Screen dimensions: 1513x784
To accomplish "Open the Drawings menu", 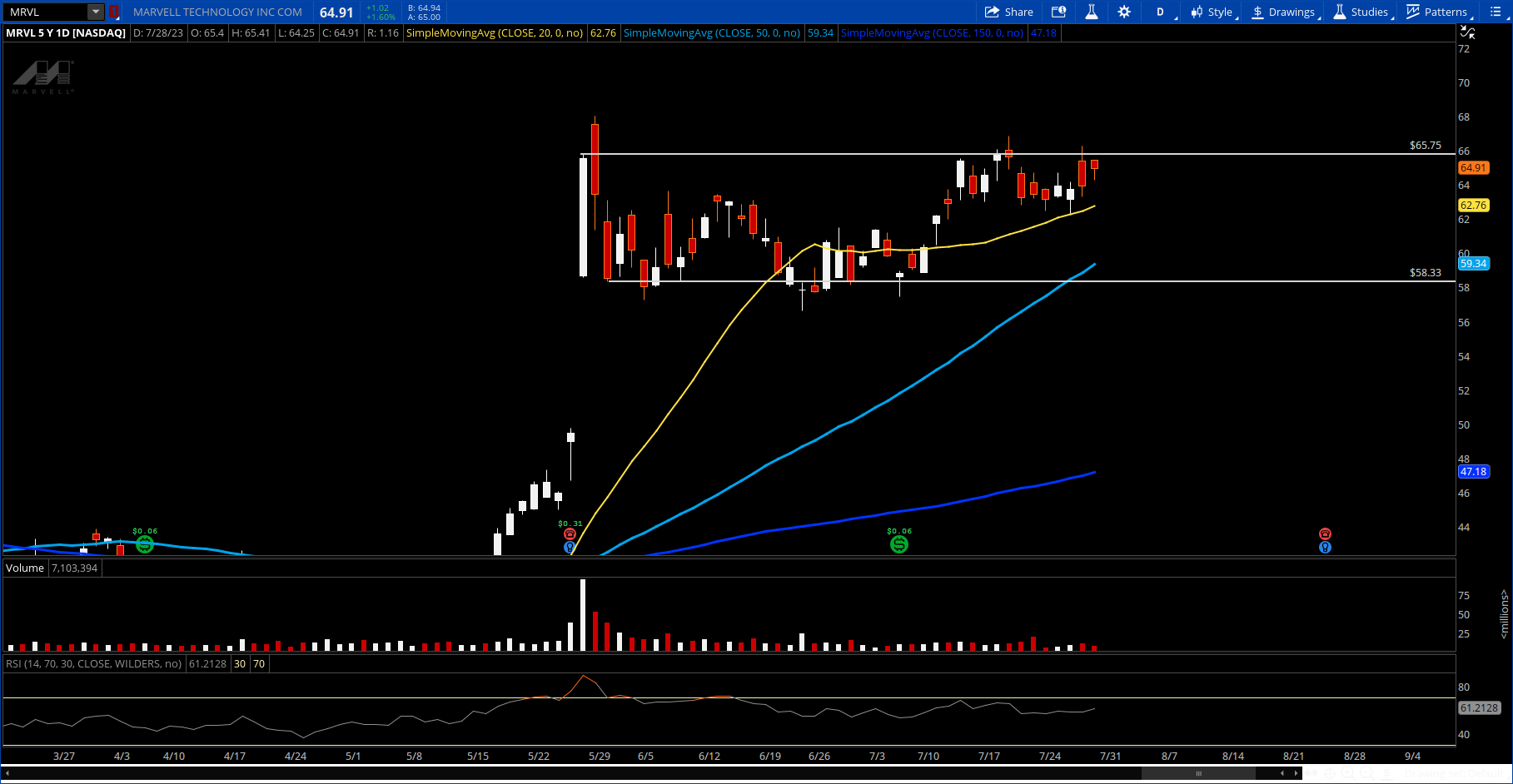I will click(1286, 12).
